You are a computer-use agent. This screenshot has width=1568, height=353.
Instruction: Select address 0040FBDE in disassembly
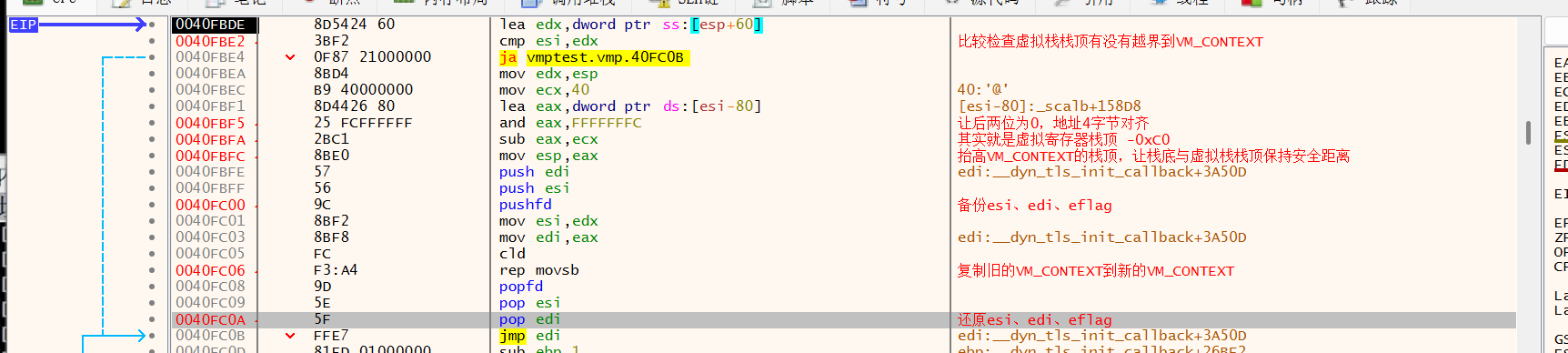point(210,25)
